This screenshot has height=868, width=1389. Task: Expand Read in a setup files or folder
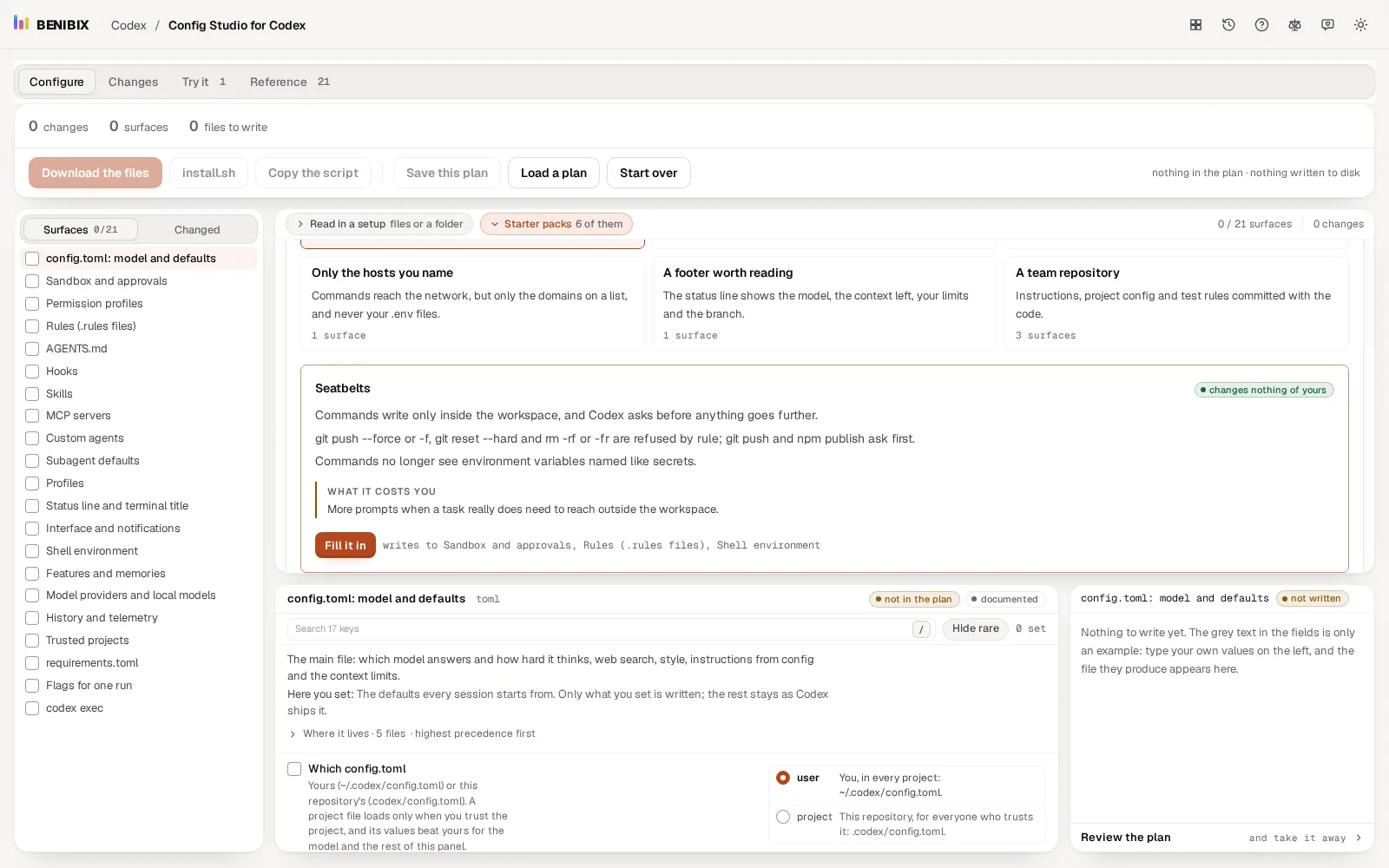(x=379, y=224)
